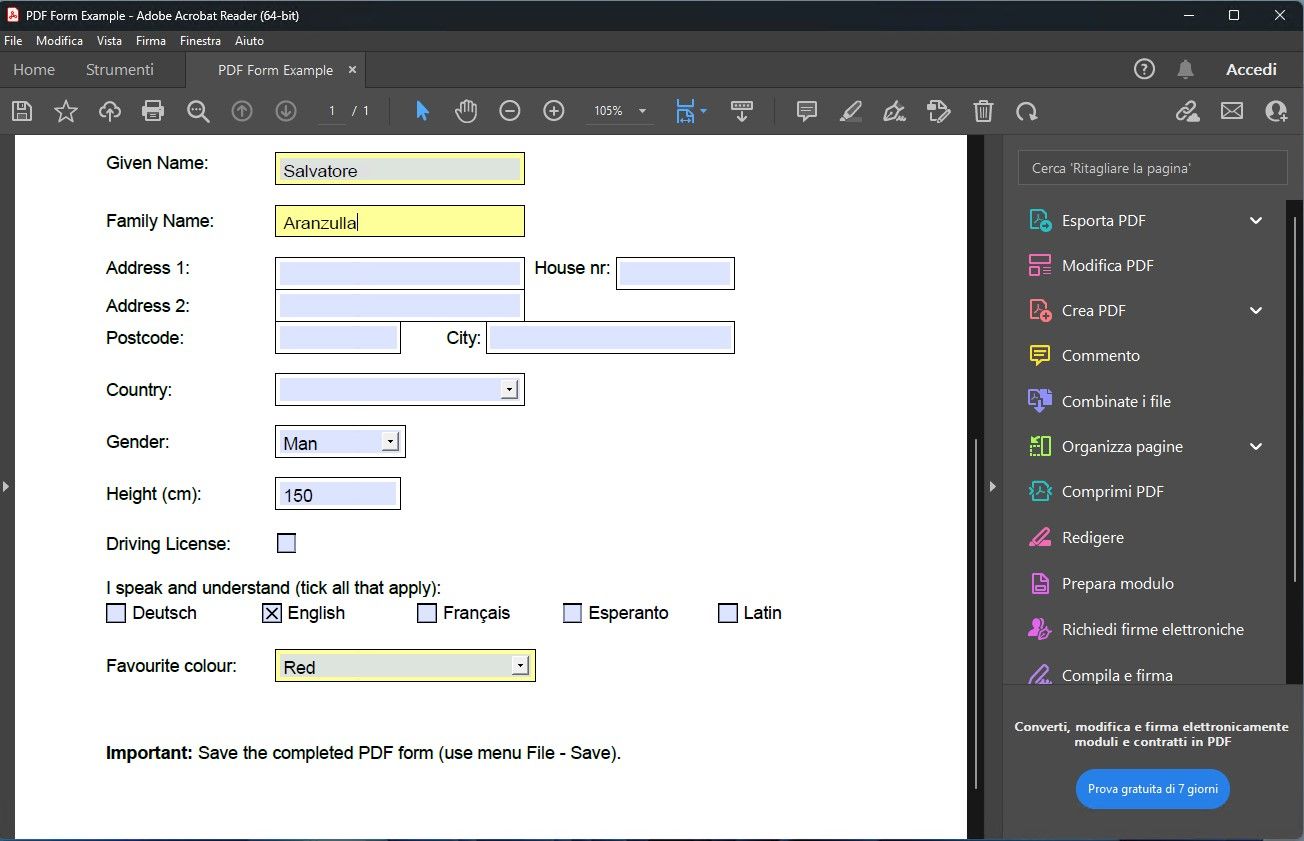Open the Firma menu
This screenshot has width=1304, height=841.
(x=150, y=41)
